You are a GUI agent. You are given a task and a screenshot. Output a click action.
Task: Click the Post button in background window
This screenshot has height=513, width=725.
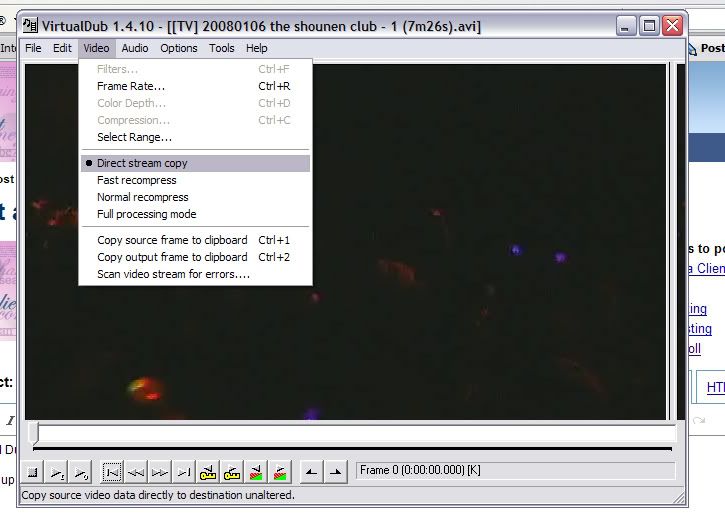coord(707,48)
